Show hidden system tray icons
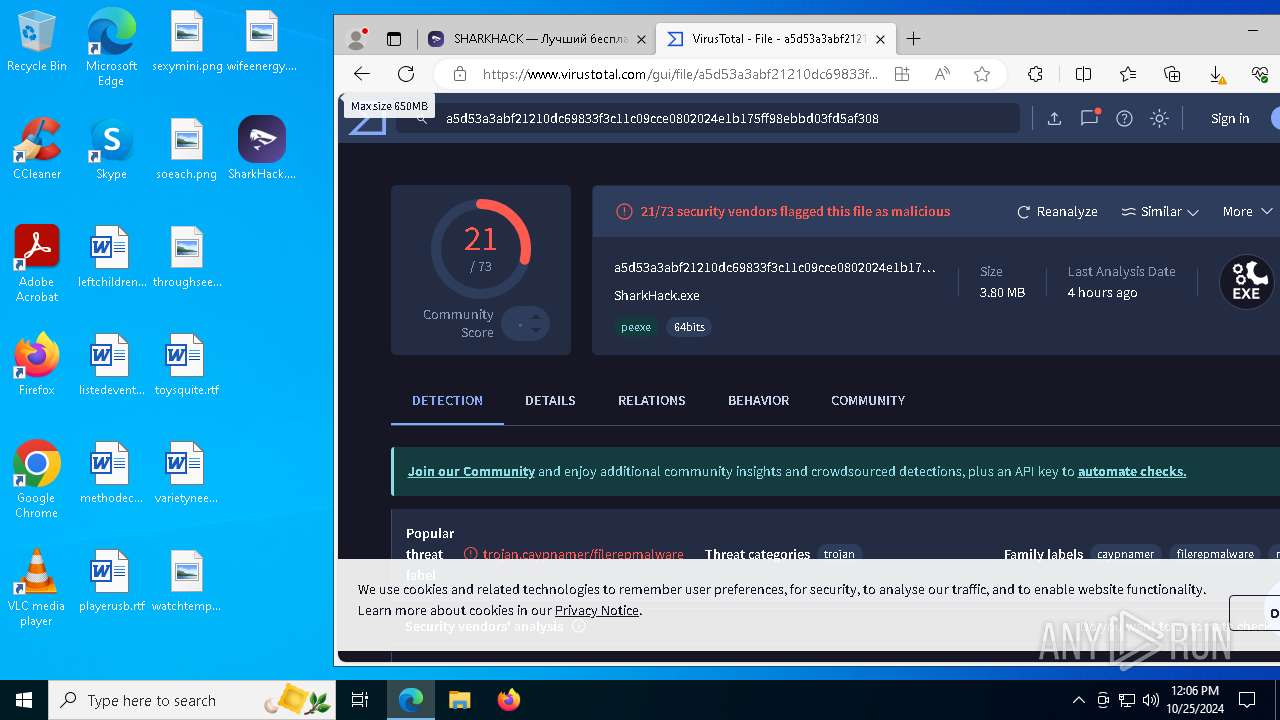The width and height of the screenshot is (1280, 720). [x=1078, y=700]
